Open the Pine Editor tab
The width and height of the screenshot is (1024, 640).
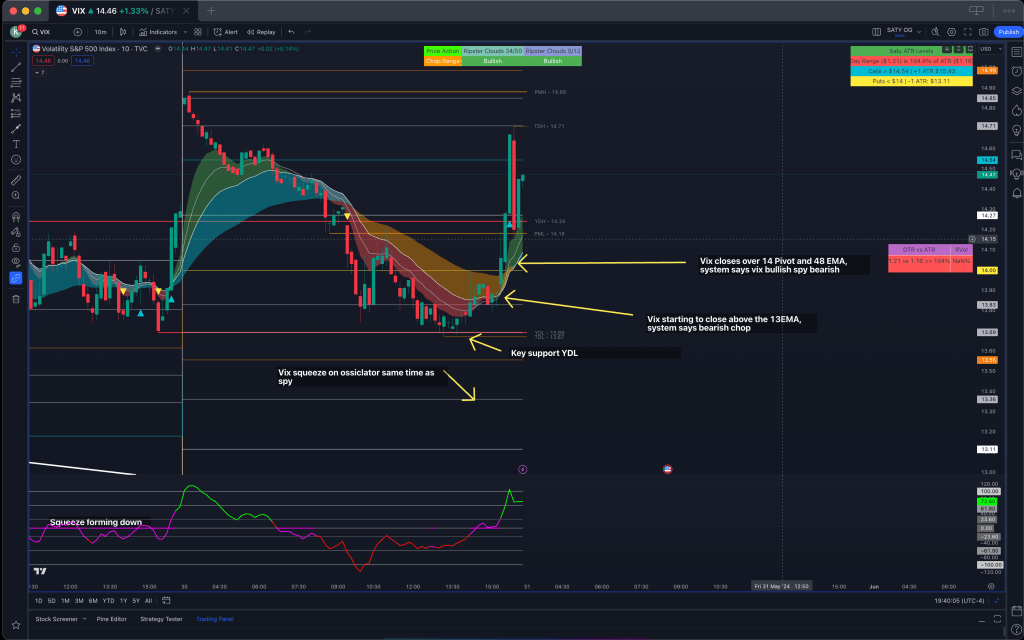click(x=112, y=619)
